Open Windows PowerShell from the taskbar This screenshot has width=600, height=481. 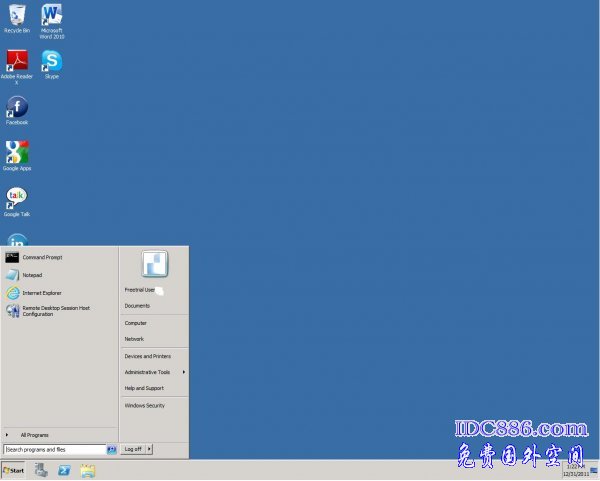(x=64, y=470)
